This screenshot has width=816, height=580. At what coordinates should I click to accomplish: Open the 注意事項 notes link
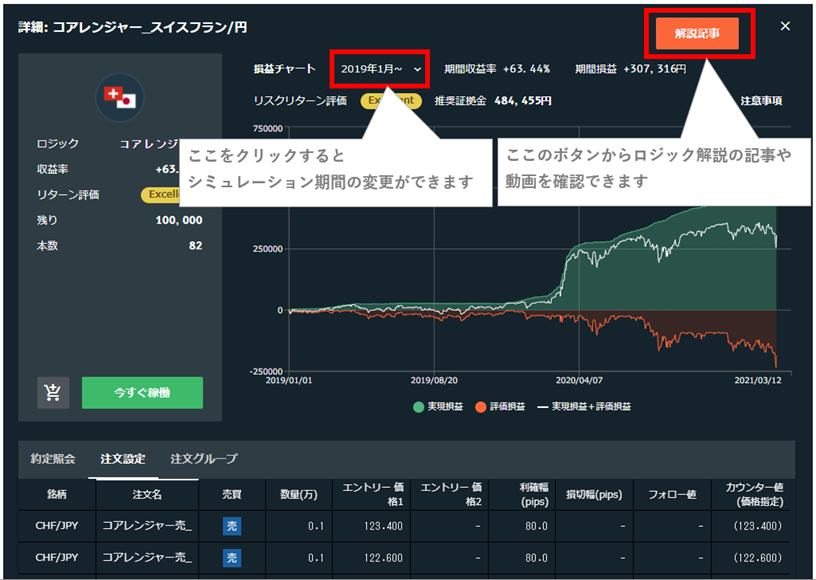[x=761, y=100]
